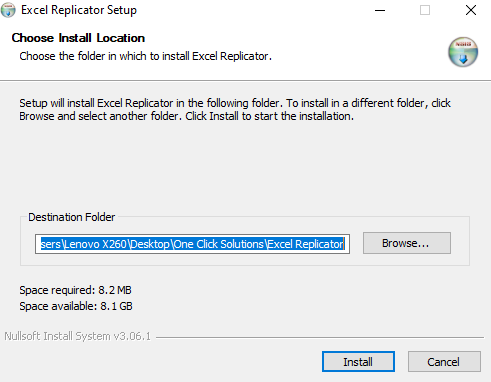Click the Destination Folder group label
This screenshot has width=491, height=382.
pos(72,217)
